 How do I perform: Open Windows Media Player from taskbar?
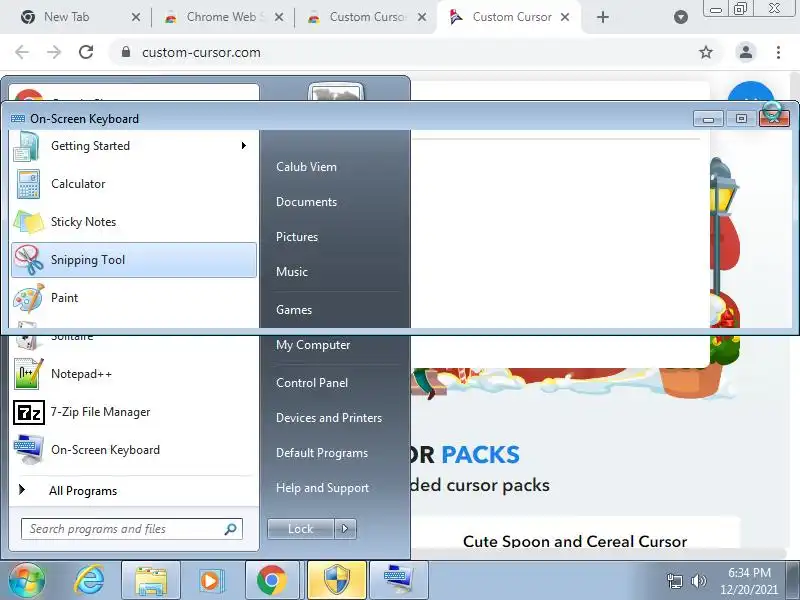211,580
